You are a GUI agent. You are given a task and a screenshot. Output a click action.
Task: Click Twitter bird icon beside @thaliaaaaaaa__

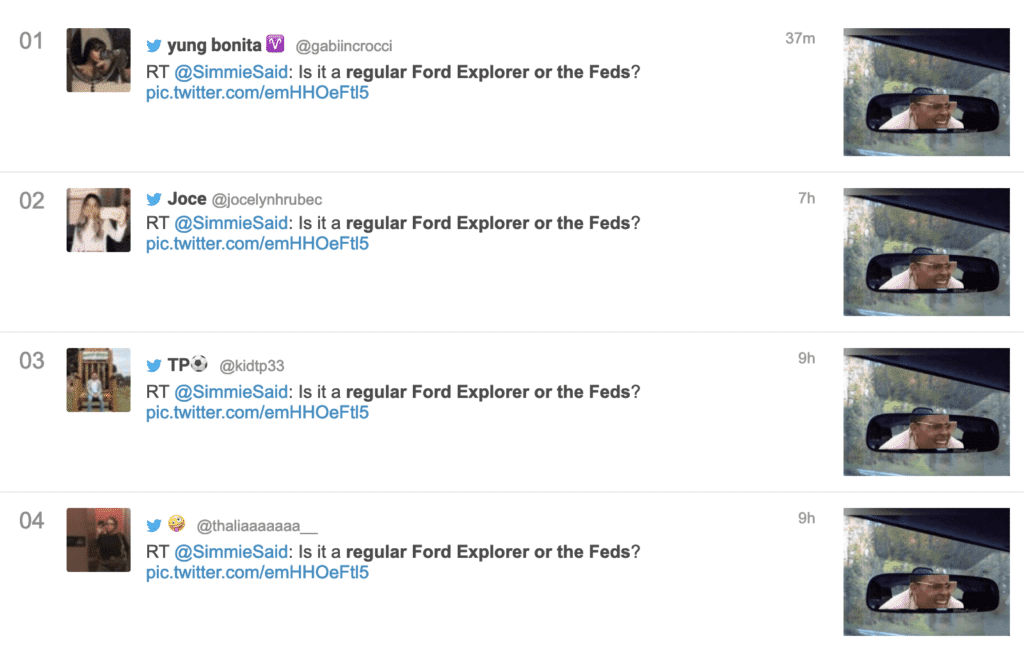154,525
